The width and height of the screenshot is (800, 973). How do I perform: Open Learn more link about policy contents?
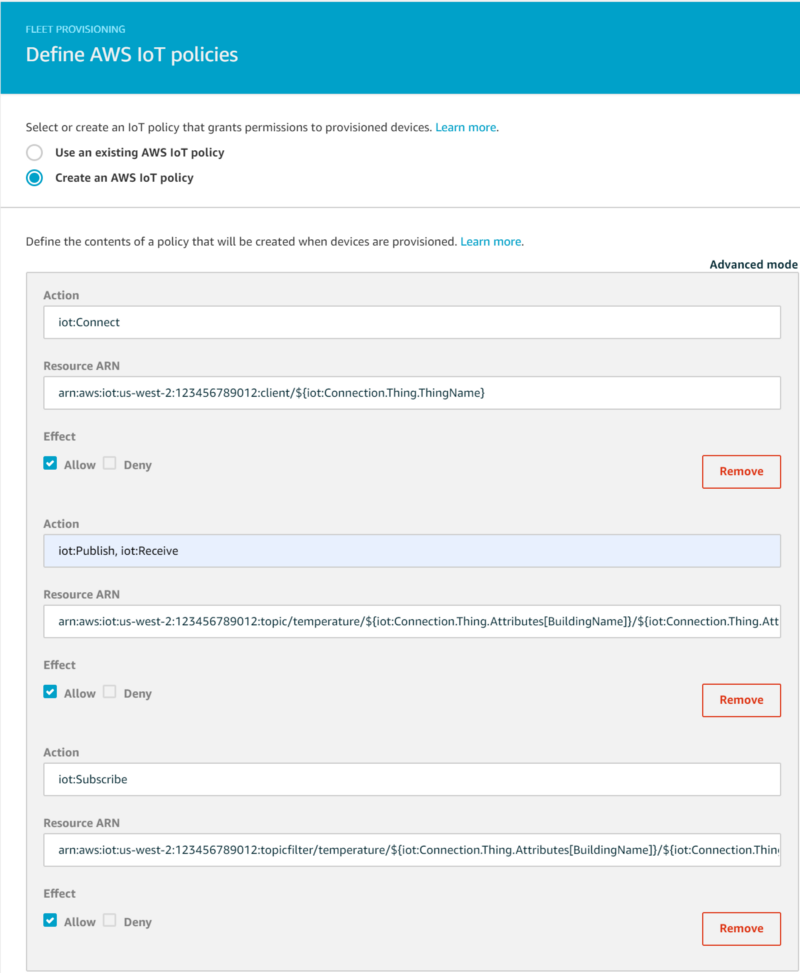tap(490, 241)
